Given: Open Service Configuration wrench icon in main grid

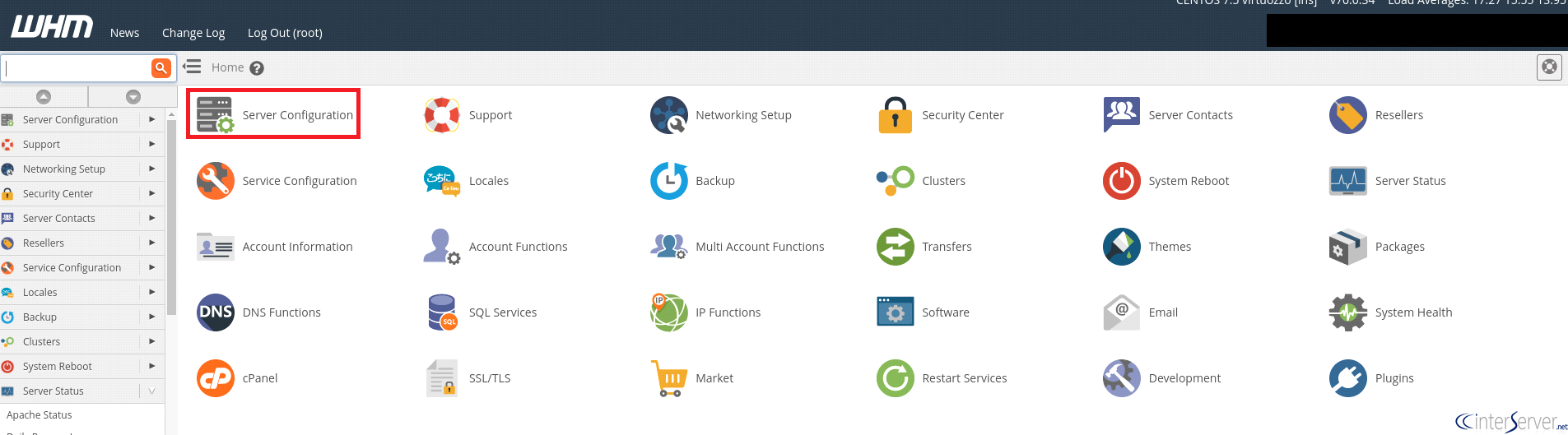Looking at the screenshot, I should [x=215, y=181].
